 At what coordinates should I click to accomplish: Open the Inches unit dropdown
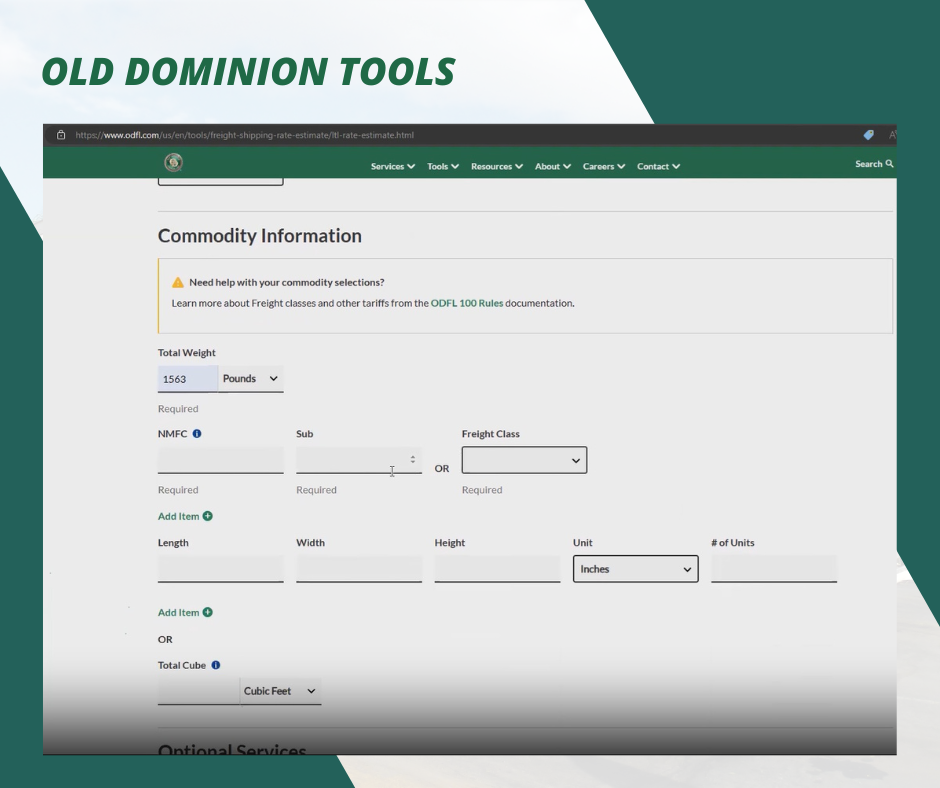point(635,569)
